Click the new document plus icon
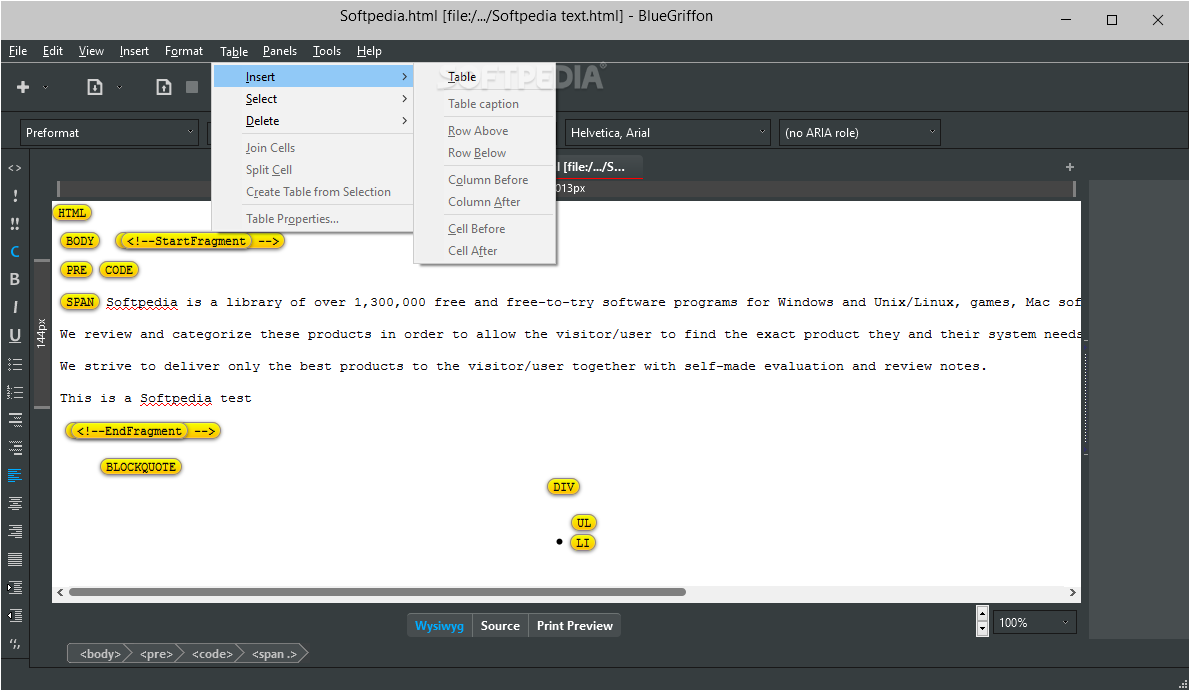Viewport: 1190px width, 691px height. pos(23,87)
